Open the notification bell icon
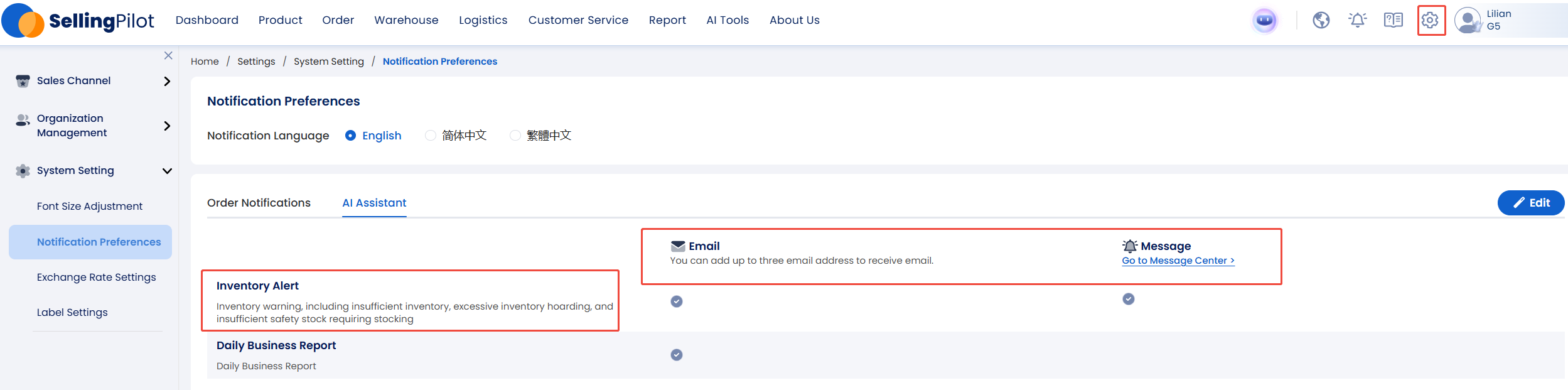The height and width of the screenshot is (390, 1568). coord(1357,21)
